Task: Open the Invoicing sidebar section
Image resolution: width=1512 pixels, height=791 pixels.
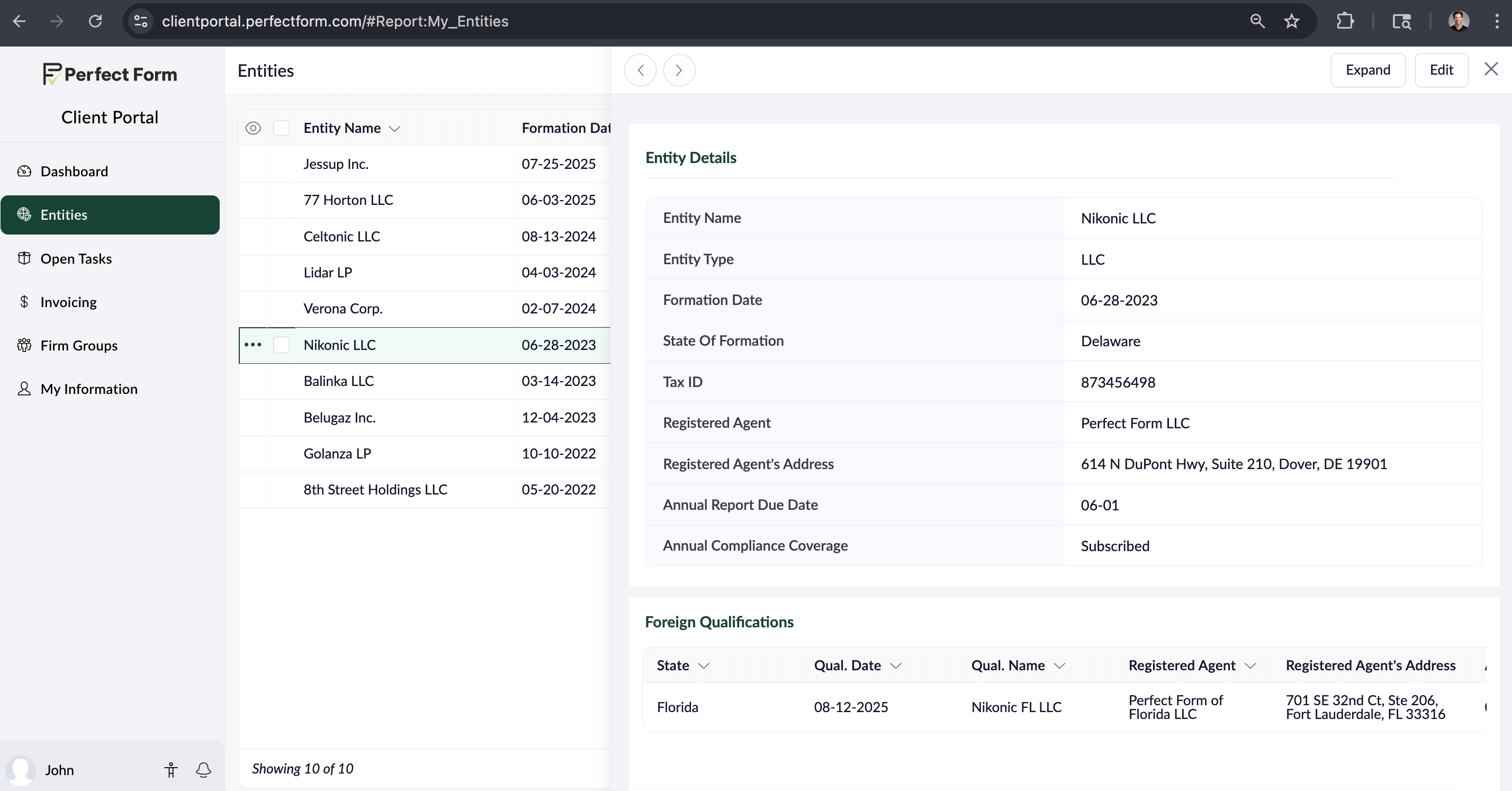Action: 68,302
